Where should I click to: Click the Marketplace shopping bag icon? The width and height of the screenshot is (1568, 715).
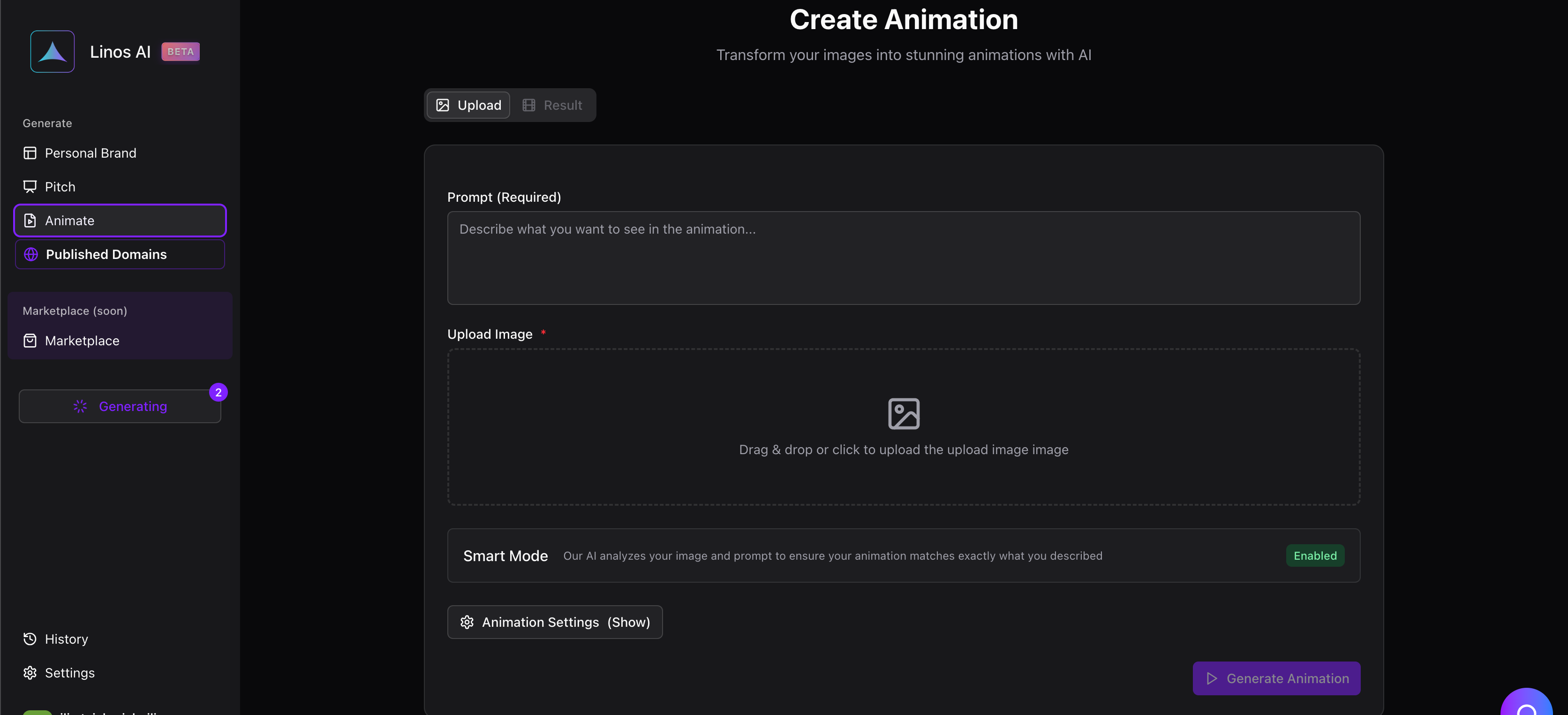(x=30, y=341)
